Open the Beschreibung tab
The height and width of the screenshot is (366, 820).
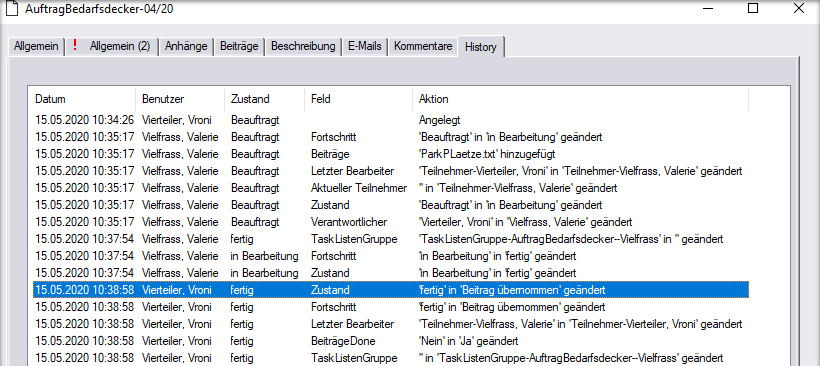point(303,46)
